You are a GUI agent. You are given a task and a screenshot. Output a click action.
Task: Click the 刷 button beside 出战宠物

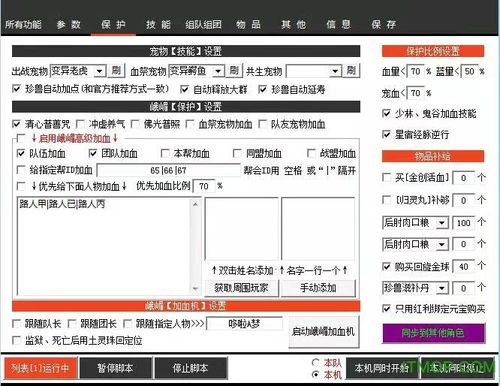(x=116, y=71)
